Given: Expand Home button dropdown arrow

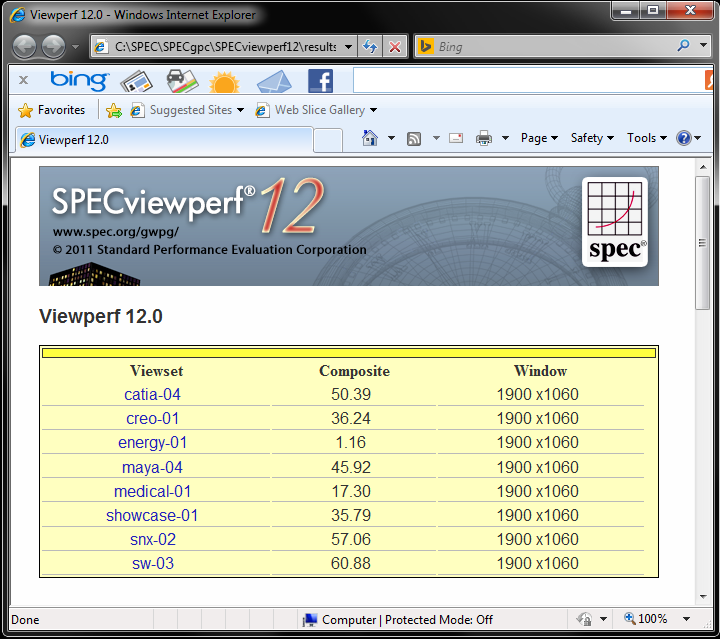Looking at the screenshot, I should (x=391, y=138).
